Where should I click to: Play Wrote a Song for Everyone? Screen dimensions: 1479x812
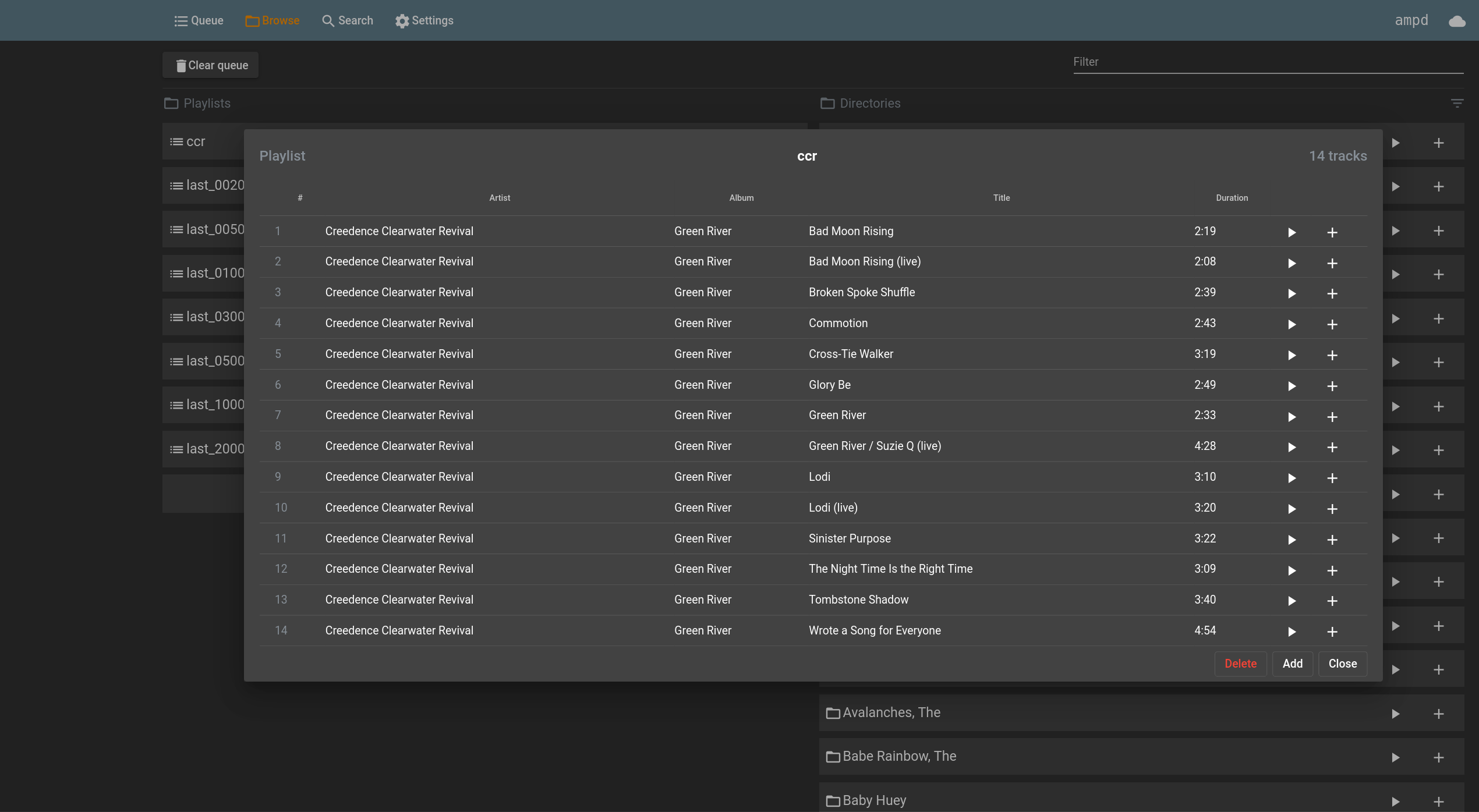pos(1292,632)
